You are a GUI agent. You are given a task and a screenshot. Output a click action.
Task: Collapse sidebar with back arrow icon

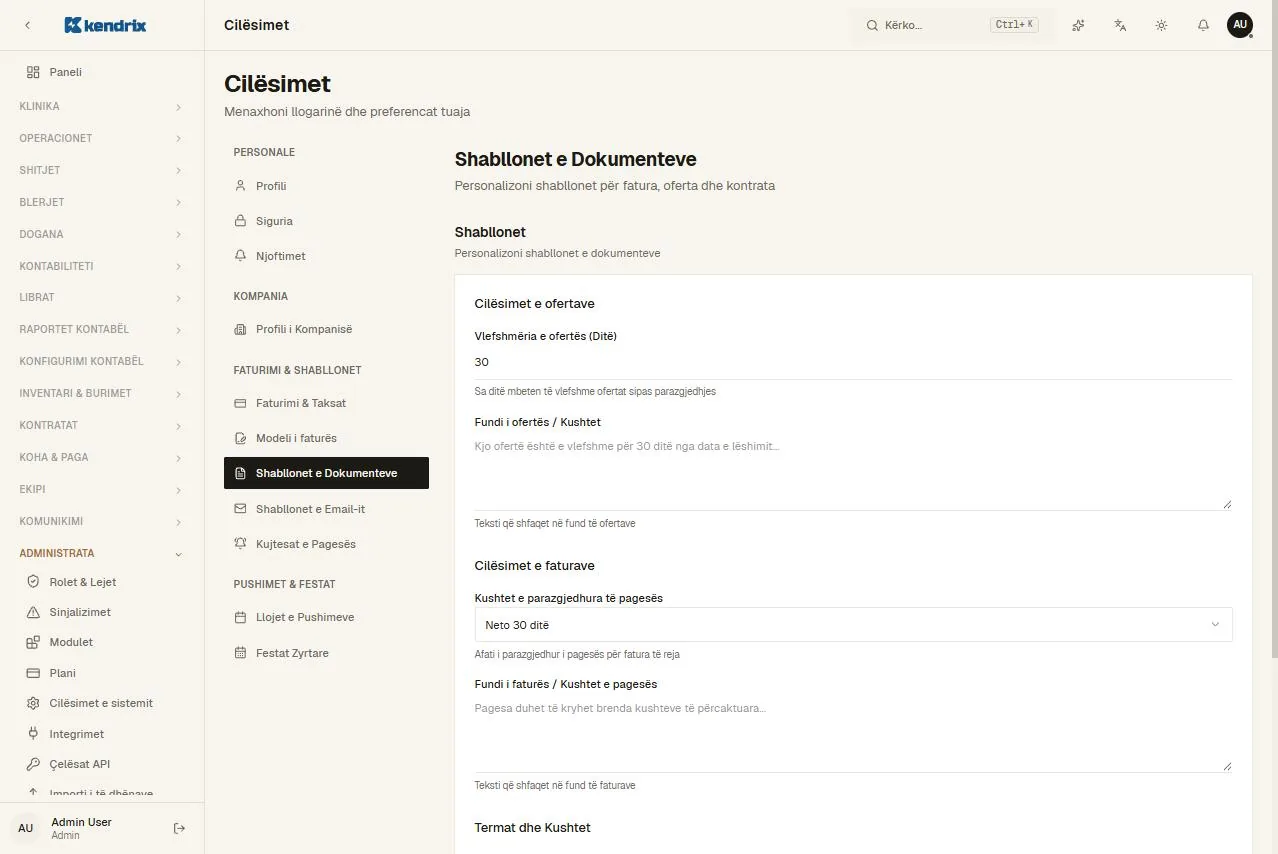pyautogui.click(x=27, y=25)
